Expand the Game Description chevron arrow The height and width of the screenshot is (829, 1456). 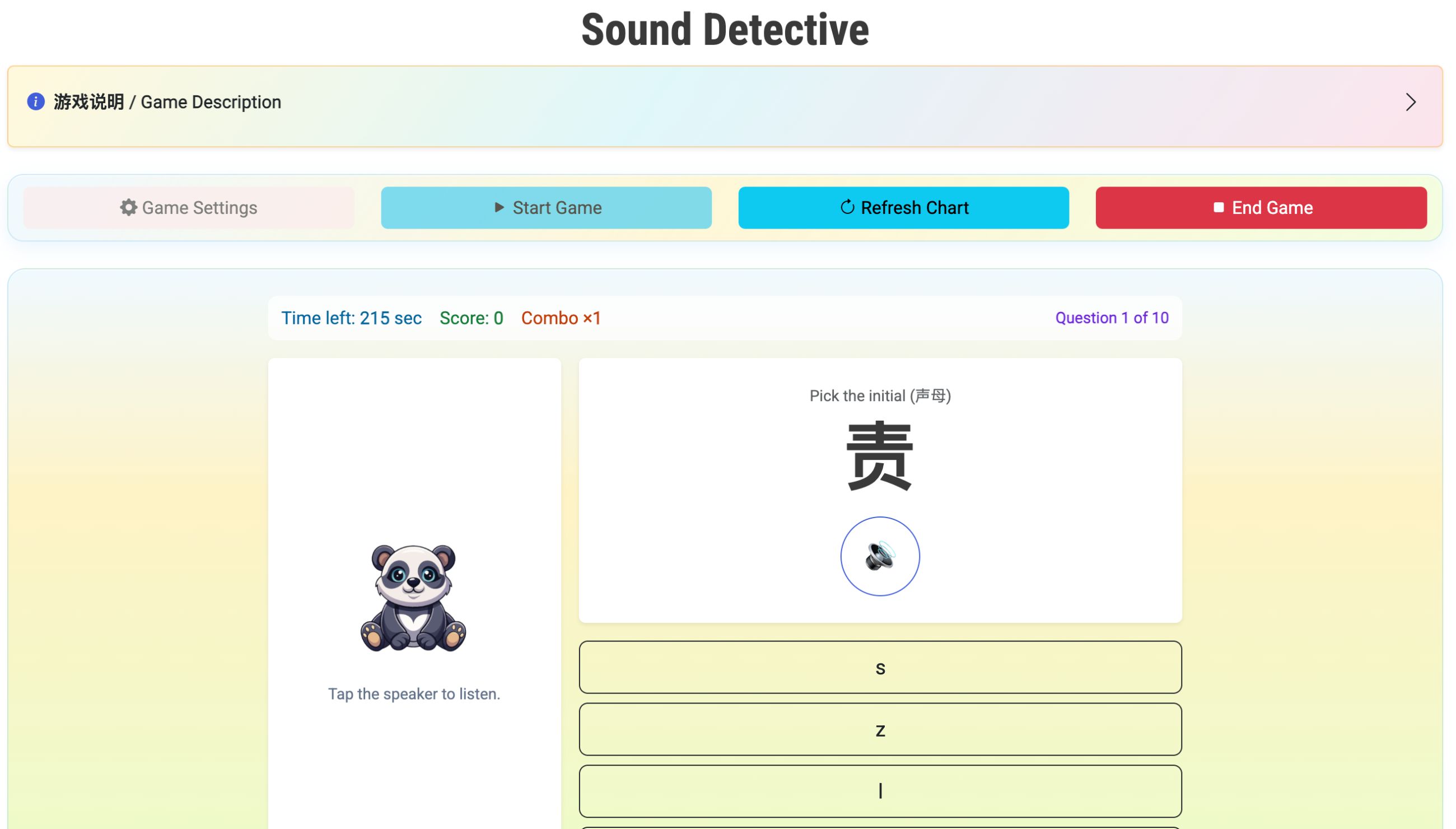click(x=1411, y=103)
